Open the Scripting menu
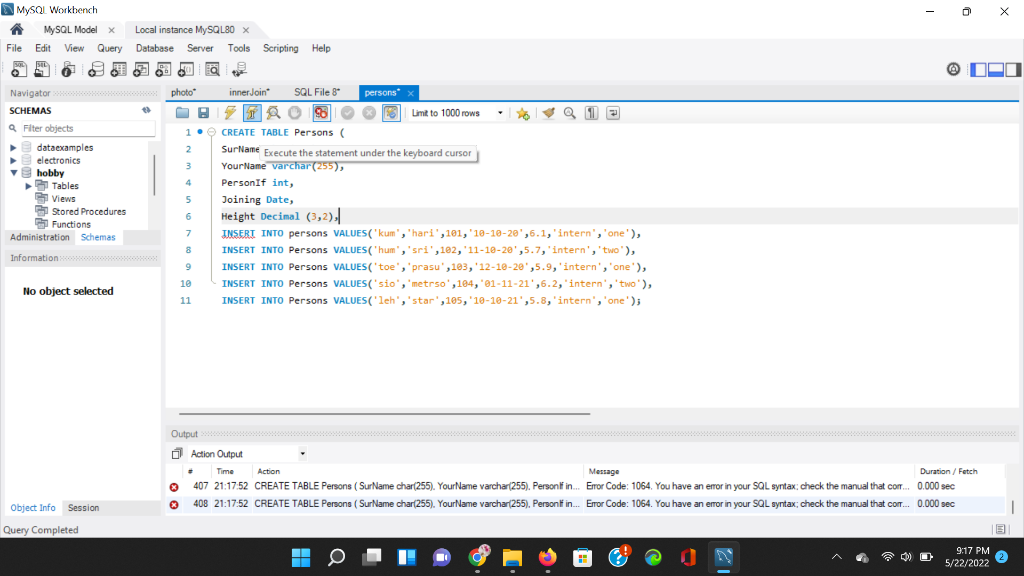The height and width of the screenshot is (576, 1024). [x=281, y=48]
